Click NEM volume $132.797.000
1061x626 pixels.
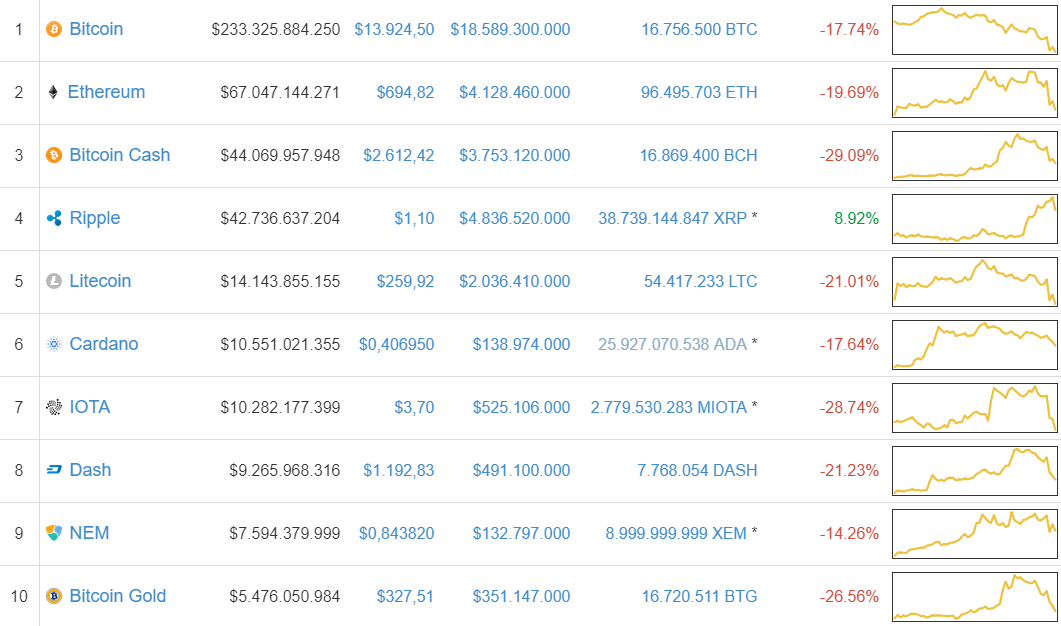click(521, 533)
